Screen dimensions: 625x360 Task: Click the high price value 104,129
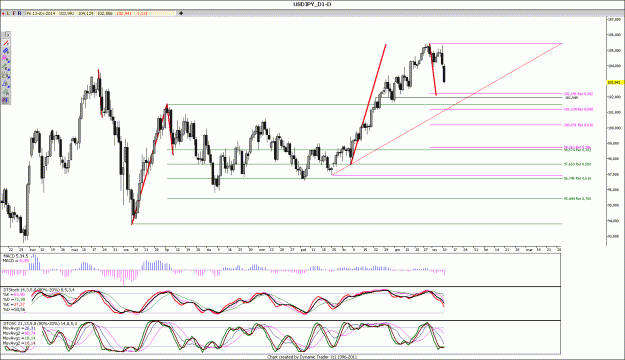click(x=86, y=13)
